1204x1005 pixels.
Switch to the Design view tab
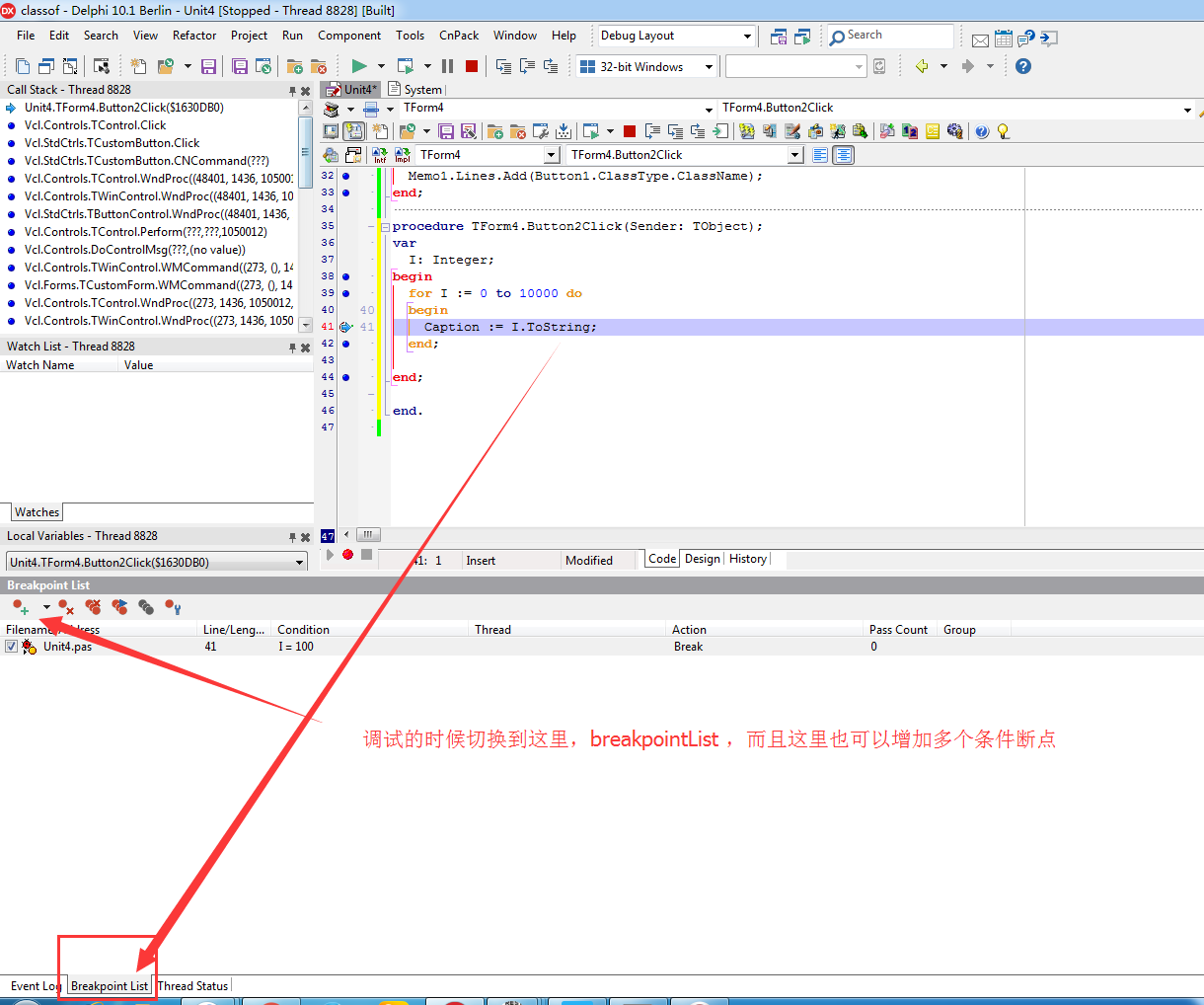703,559
